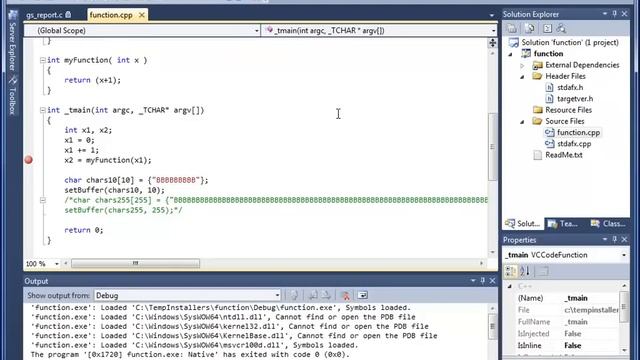This screenshot has width=640, height=360.
Task: Toggle word wrap in the Output window
Action: point(362,295)
